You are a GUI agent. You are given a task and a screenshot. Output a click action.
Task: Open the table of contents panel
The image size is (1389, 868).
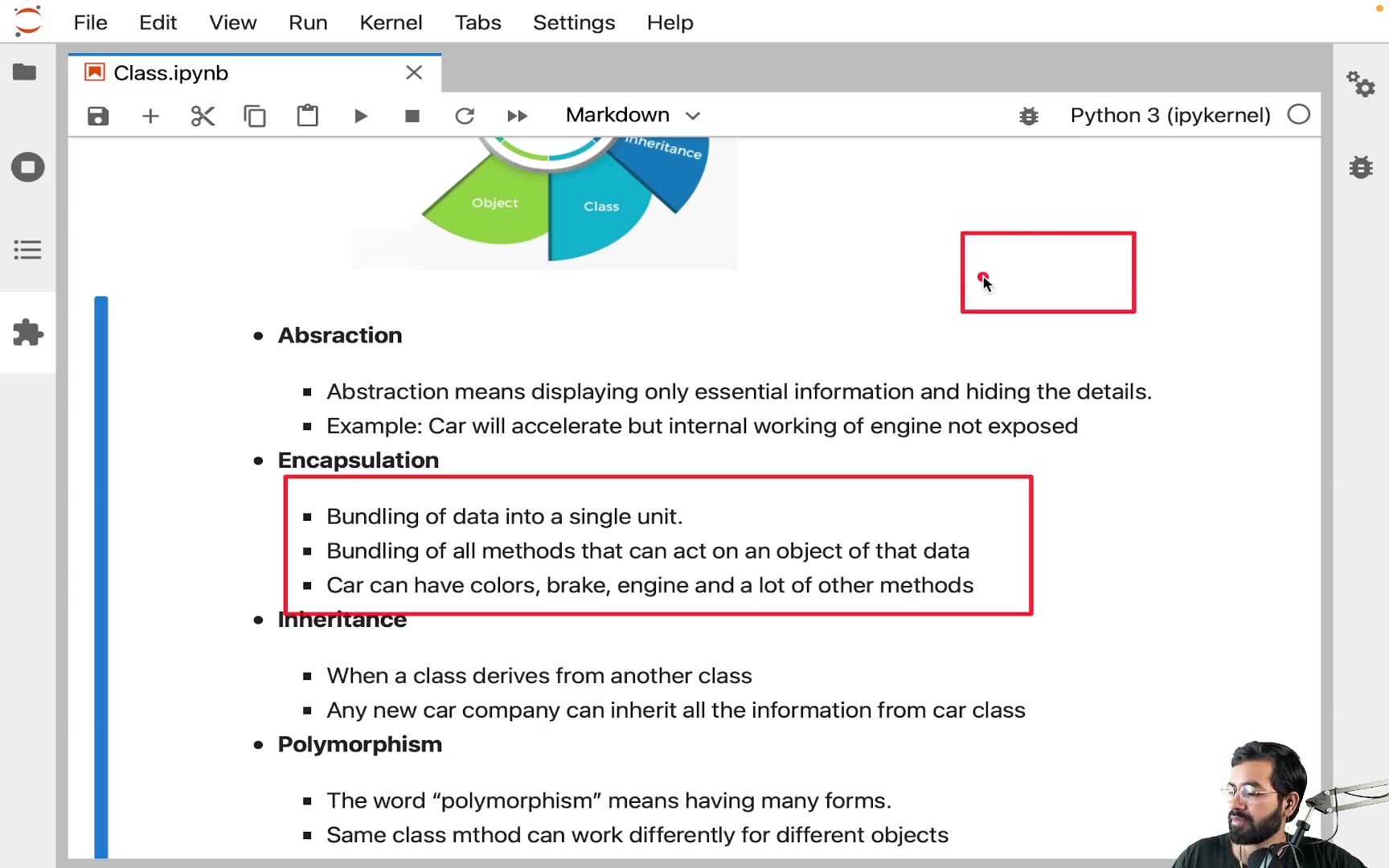click(27, 250)
